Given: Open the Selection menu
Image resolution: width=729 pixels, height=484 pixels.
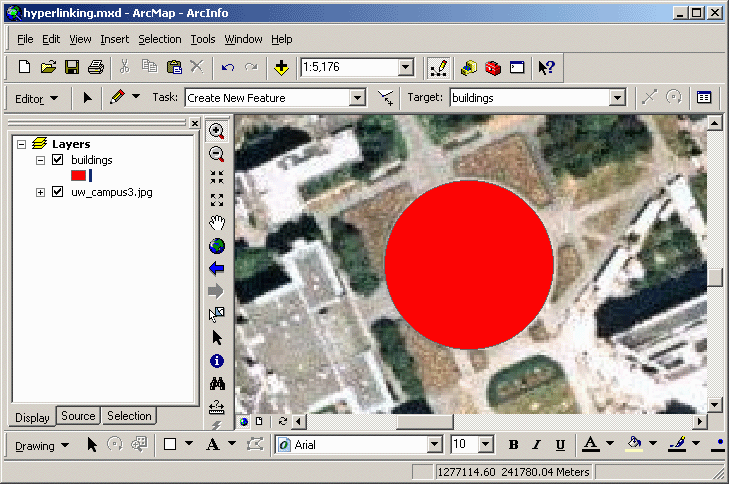Looking at the screenshot, I should (160, 39).
